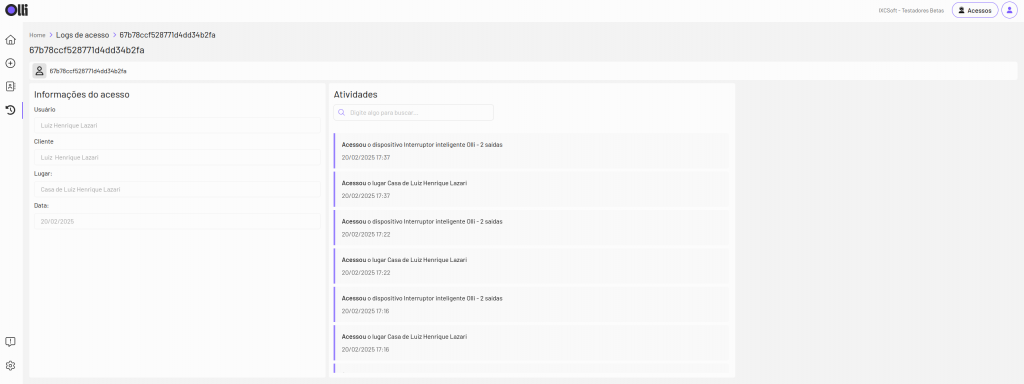This screenshot has height=384, width=1024.
Task: Click the user profile avatar icon
Action: click(1010, 10)
